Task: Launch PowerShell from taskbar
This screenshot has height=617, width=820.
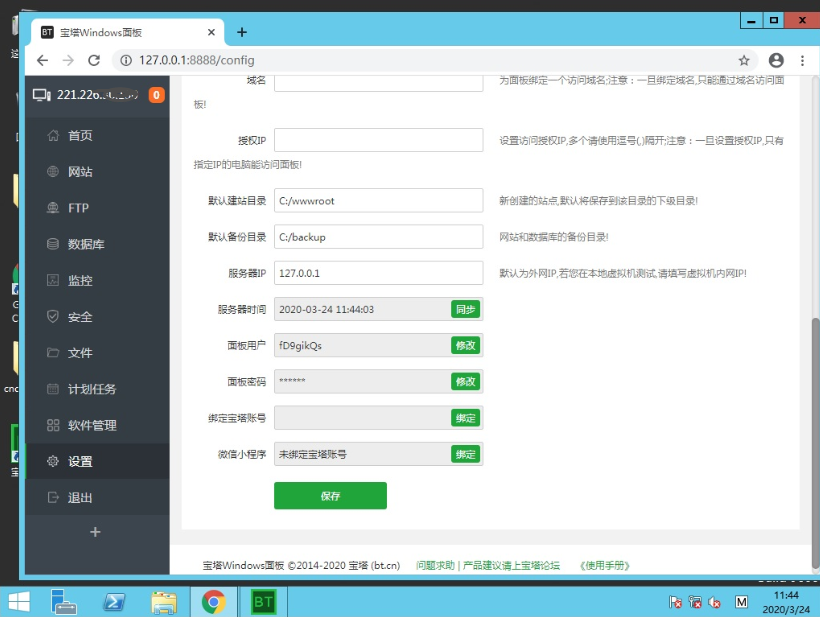Action: pyautogui.click(x=114, y=602)
